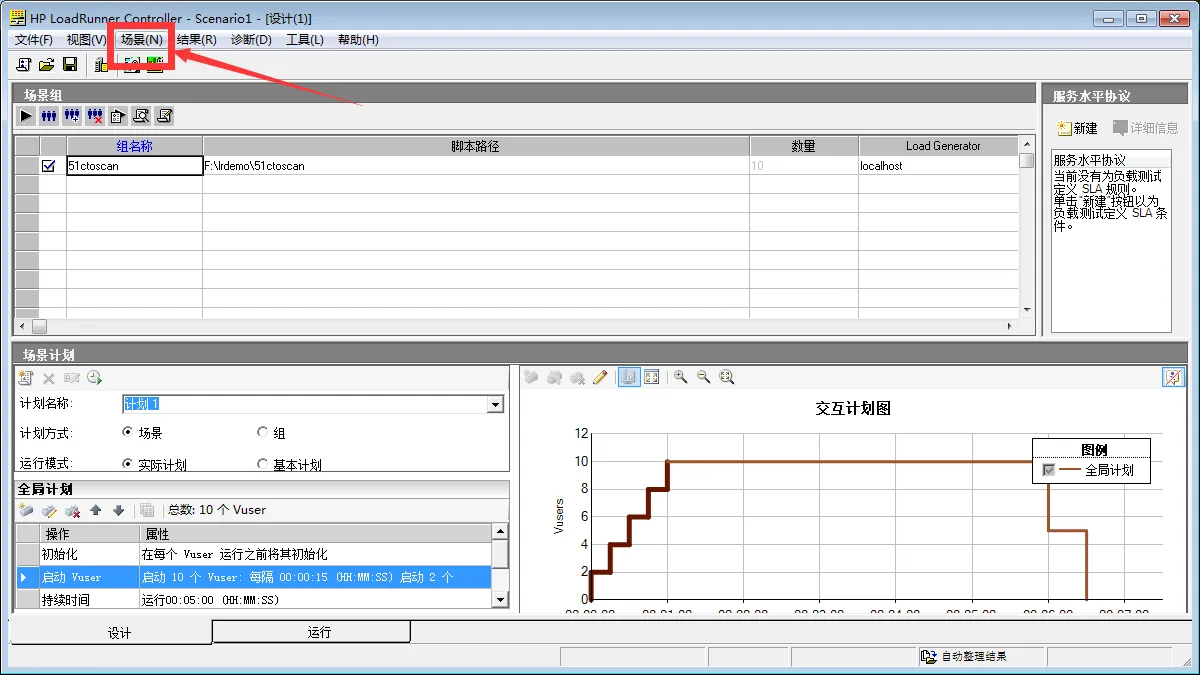Open the 场景(N) menu
Viewport: 1200px width, 675px height.
pyautogui.click(x=142, y=40)
